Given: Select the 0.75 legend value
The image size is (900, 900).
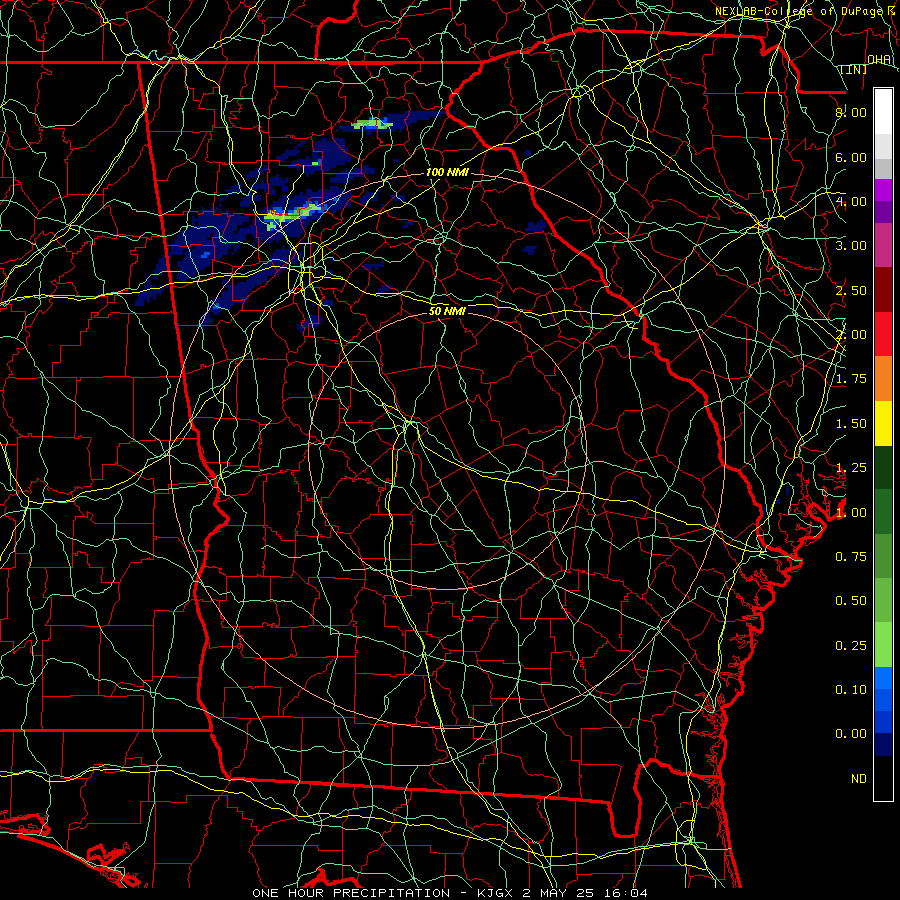Looking at the screenshot, I should pos(851,557).
